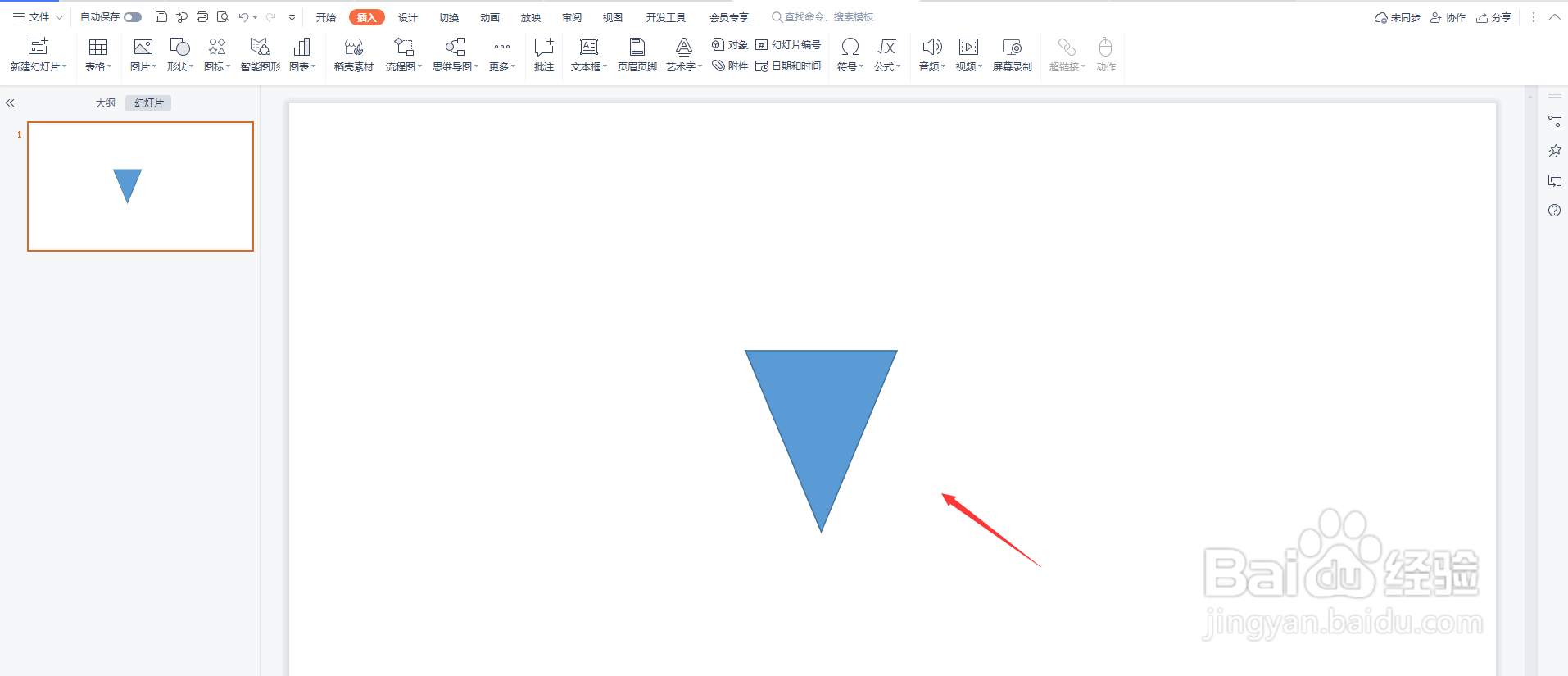Open the Undo history dropdown arrow
Image resolution: width=1568 pixels, height=676 pixels.
tap(256, 17)
